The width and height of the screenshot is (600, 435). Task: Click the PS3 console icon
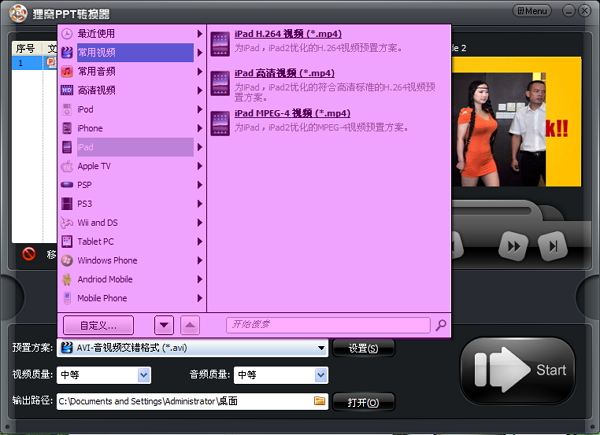click(67, 204)
